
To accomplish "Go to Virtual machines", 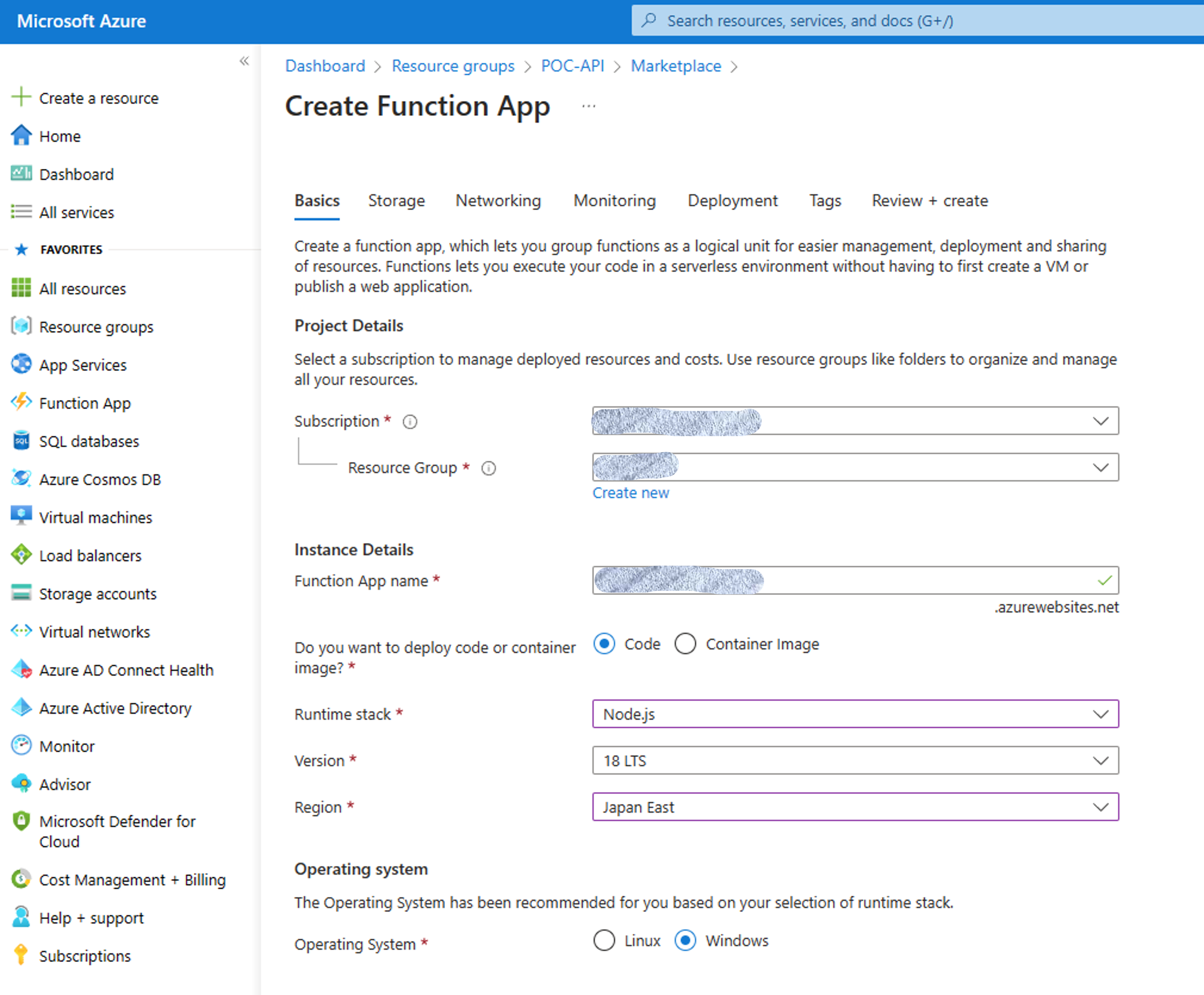I will coord(95,517).
